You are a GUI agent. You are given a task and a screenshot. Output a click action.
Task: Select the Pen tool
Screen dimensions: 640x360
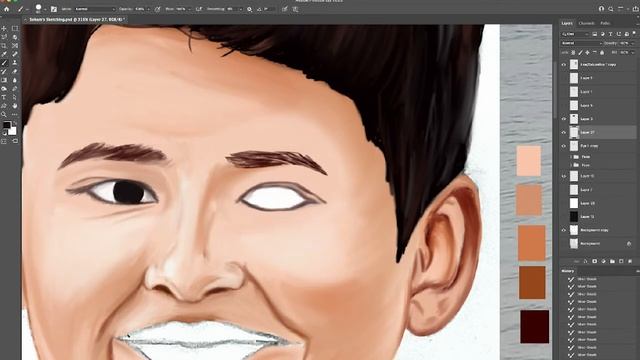(15, 89)
